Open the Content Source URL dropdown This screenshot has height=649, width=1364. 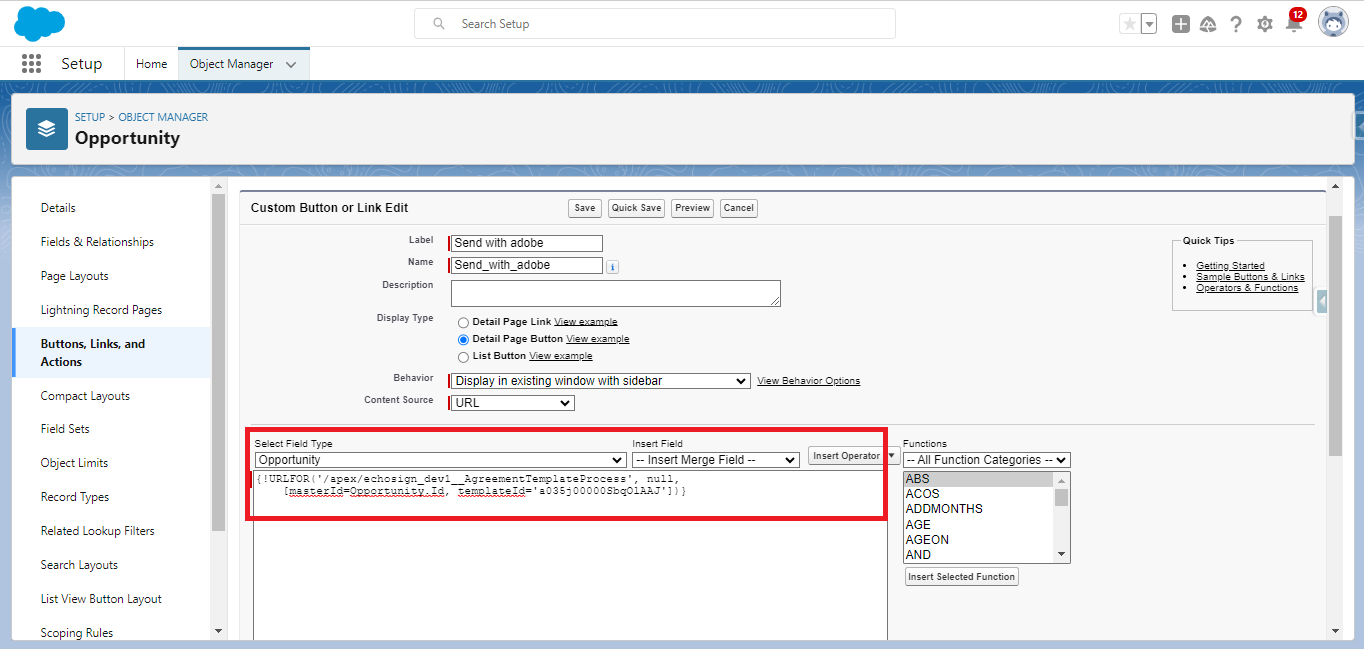513,403
